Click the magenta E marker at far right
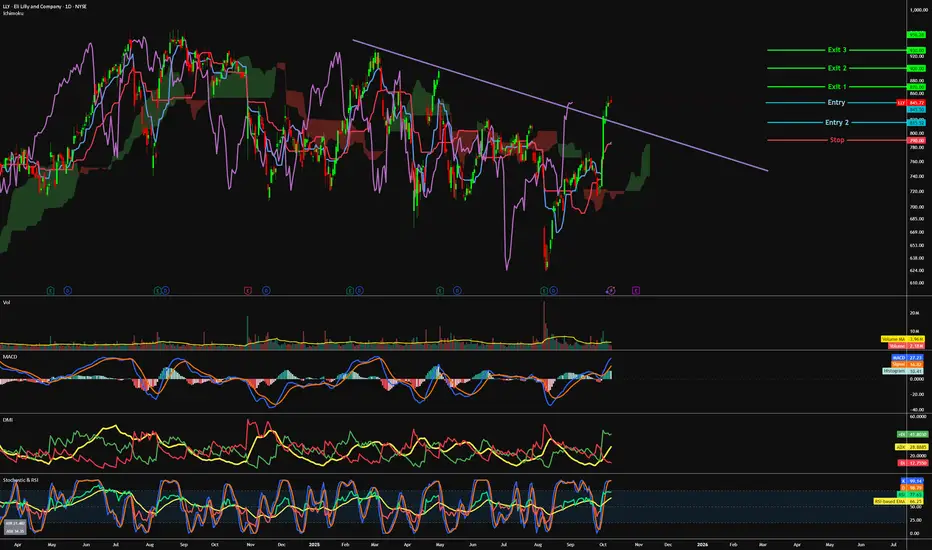 636,290
